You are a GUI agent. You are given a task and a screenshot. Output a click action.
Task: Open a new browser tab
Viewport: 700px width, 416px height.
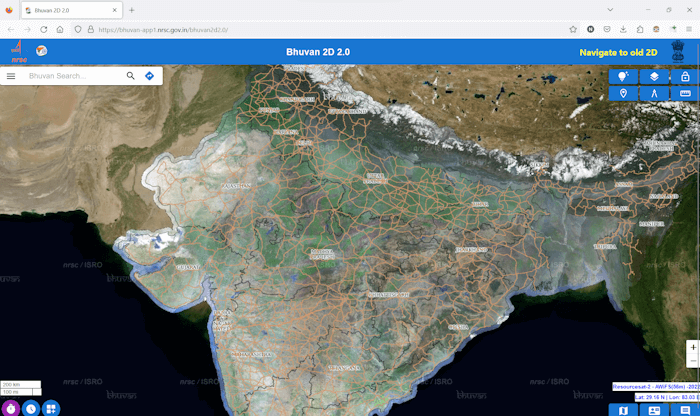132,10
